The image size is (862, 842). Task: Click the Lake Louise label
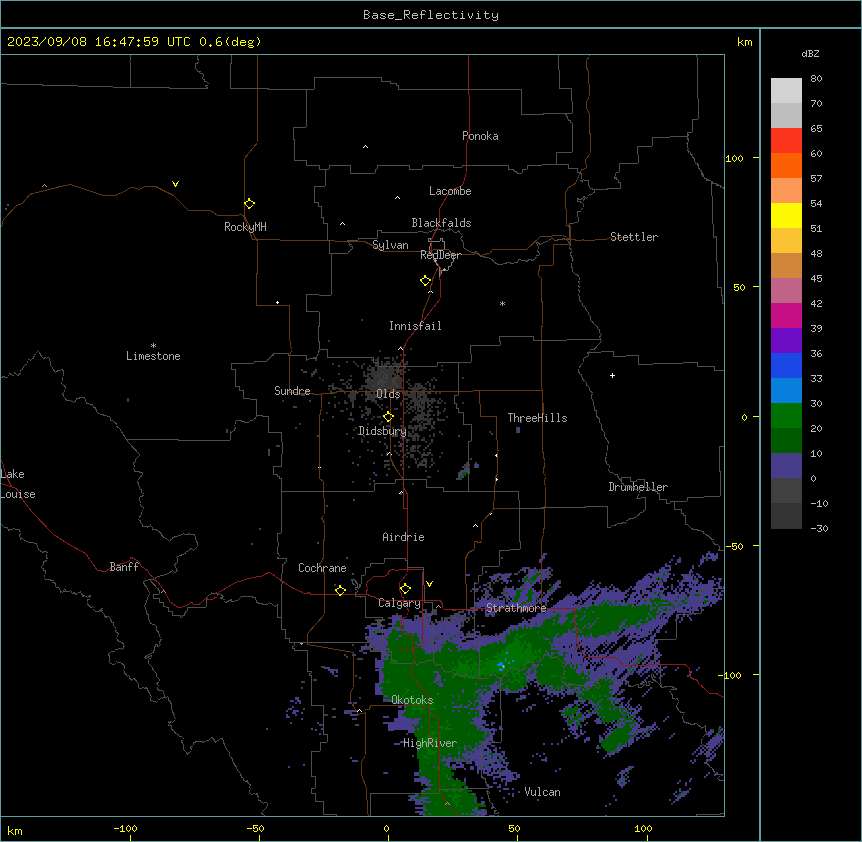pyautogui.click(x=18, y=484)
